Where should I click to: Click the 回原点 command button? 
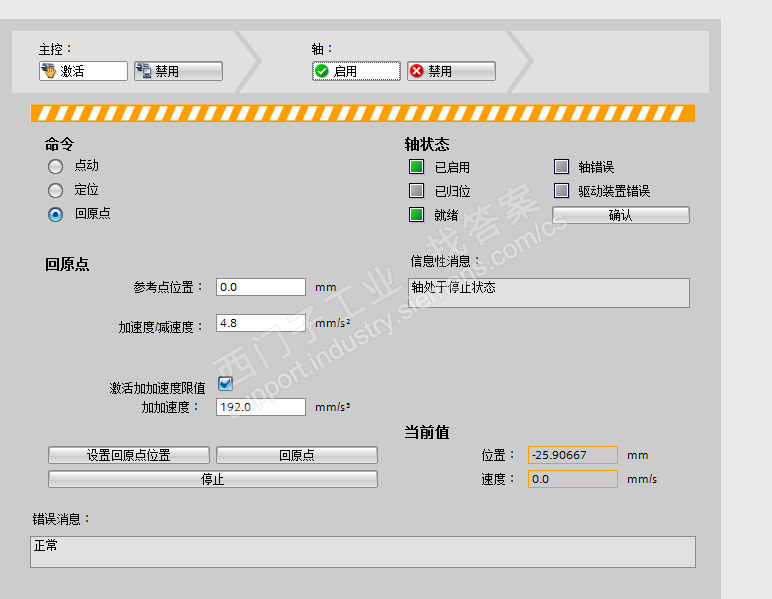tap(297, 455)
